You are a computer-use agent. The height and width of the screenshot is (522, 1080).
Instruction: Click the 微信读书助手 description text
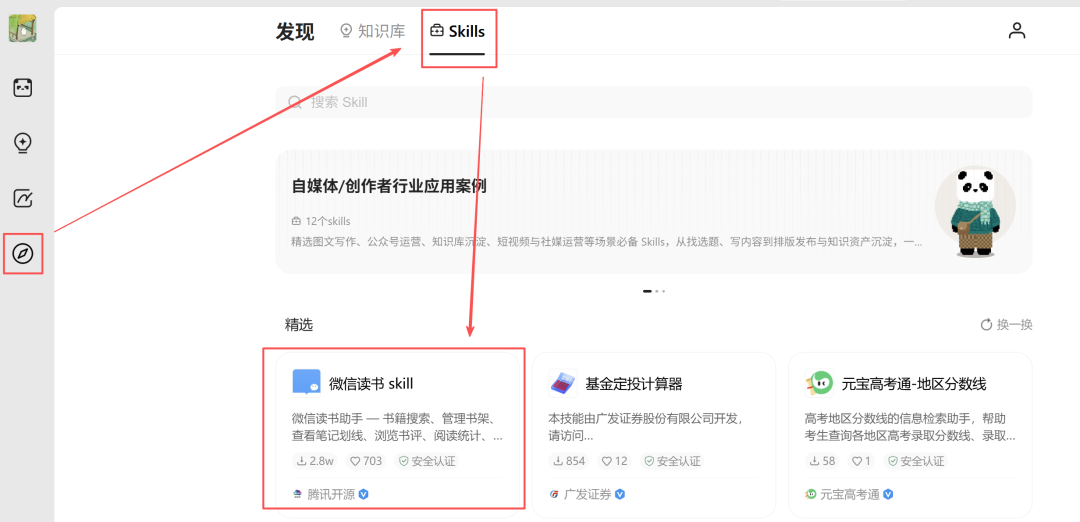tap(397, 428)
